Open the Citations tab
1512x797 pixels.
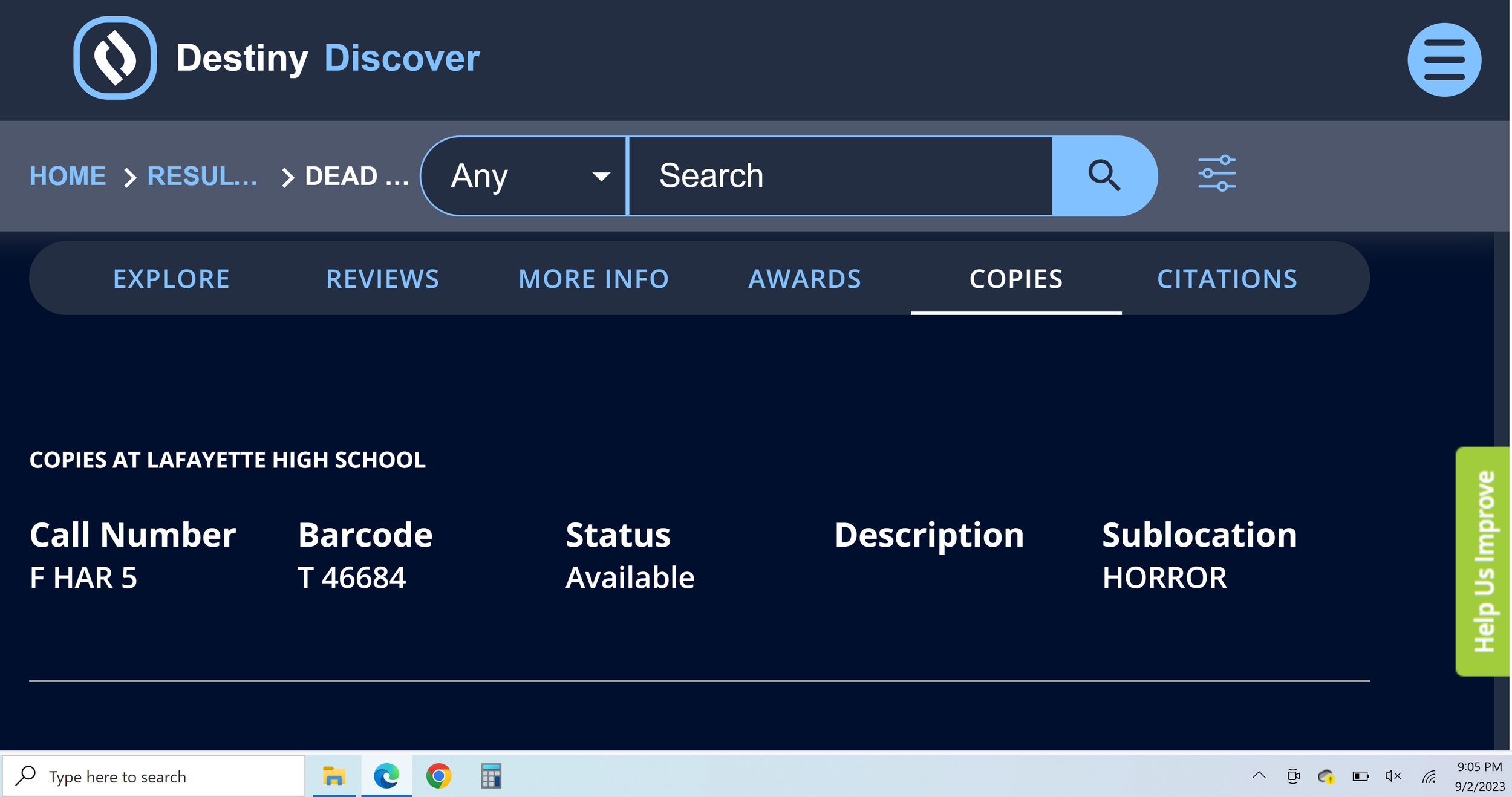[x=1227, y=279]
